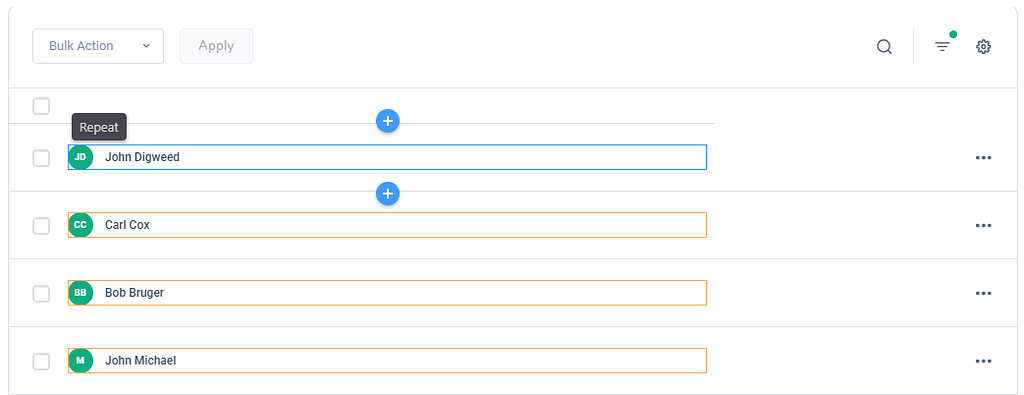
Task: Select the Bob Bruger row checkbox
Action: coord(41,294)
